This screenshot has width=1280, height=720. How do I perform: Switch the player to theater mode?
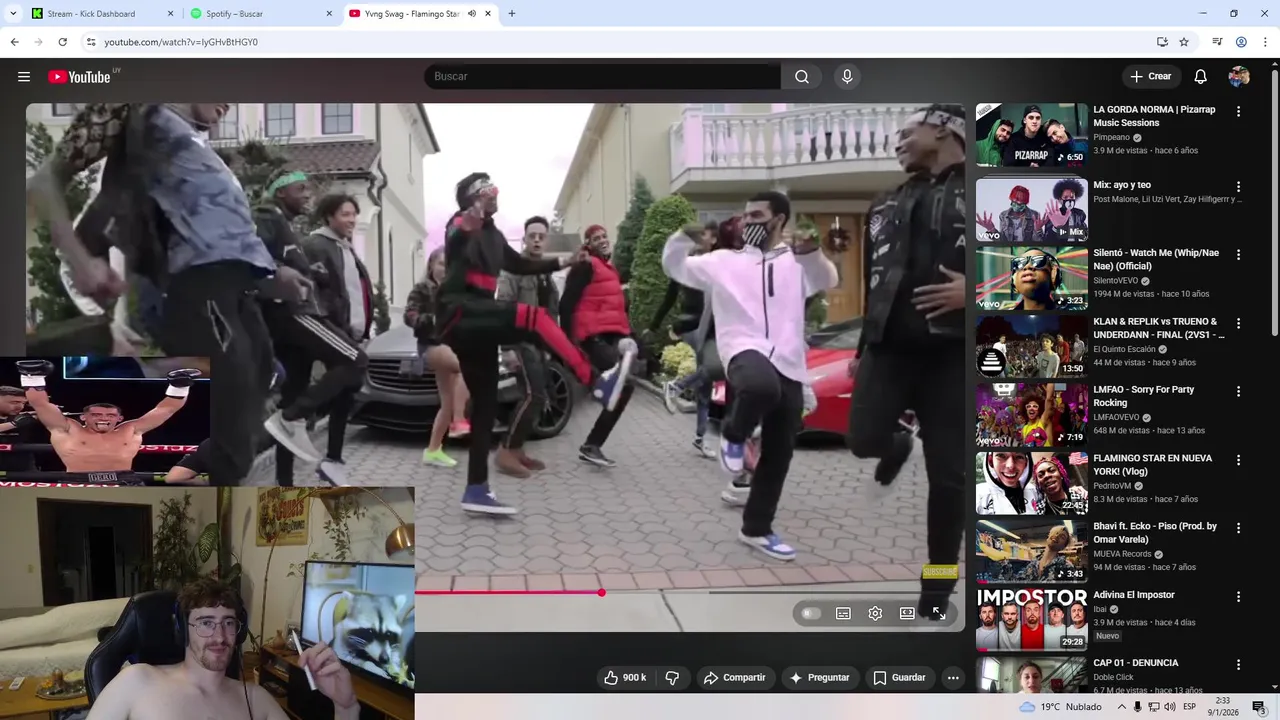click(x=907, y=613)
